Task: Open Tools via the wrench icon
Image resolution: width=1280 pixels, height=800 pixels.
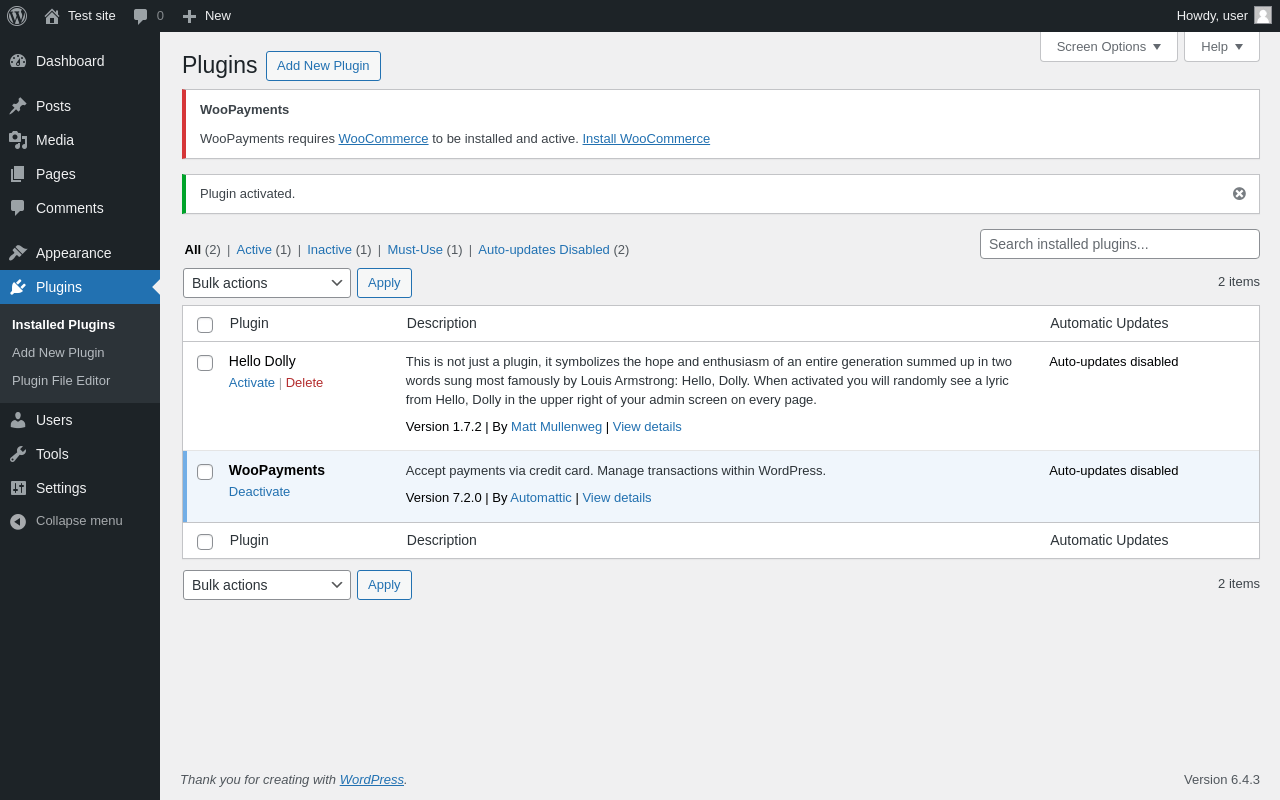Action: click(18, 454)
